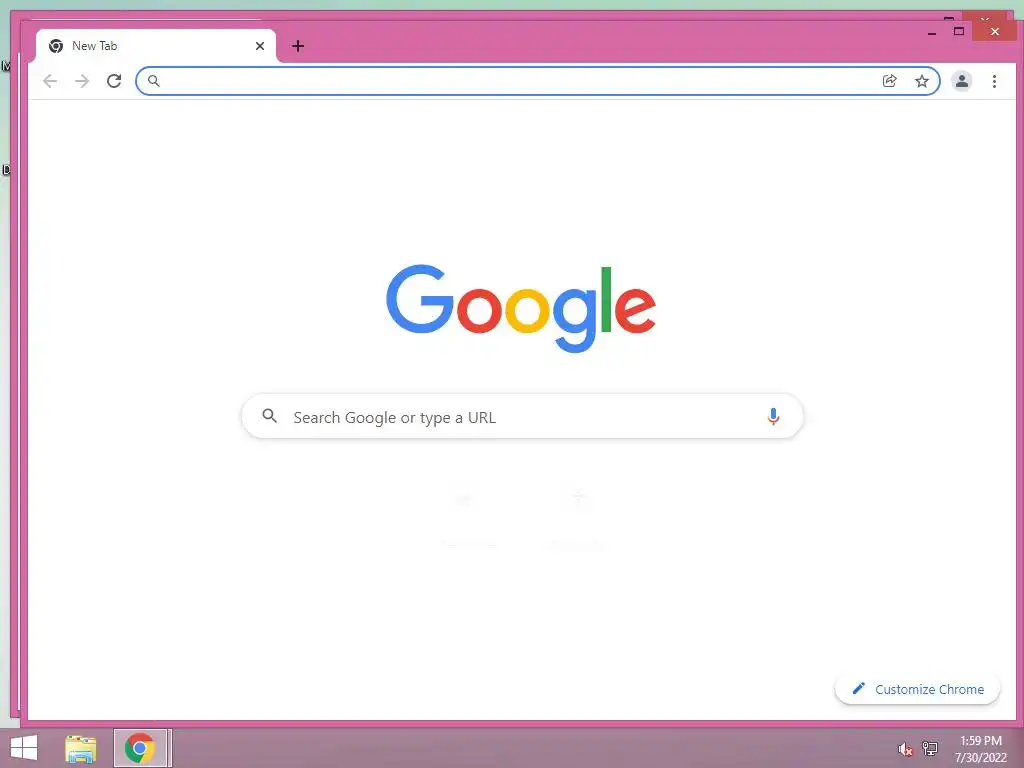Click the magnifier icon in Google search box
The width and height of the screenshot is (1024, 768).
pyautogui.click(x=269, y=415)
